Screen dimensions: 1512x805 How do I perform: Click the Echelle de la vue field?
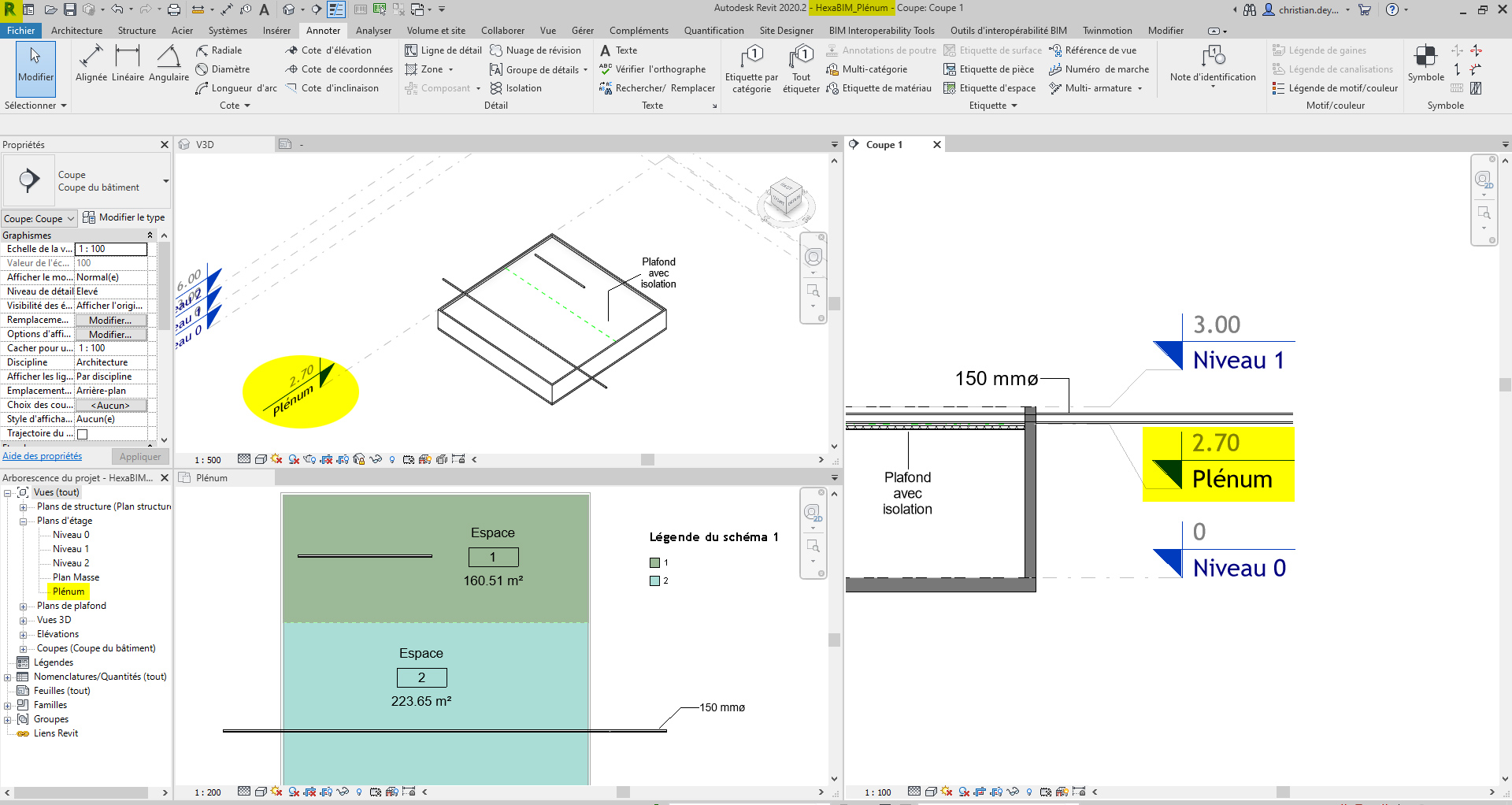coord(111,249)
